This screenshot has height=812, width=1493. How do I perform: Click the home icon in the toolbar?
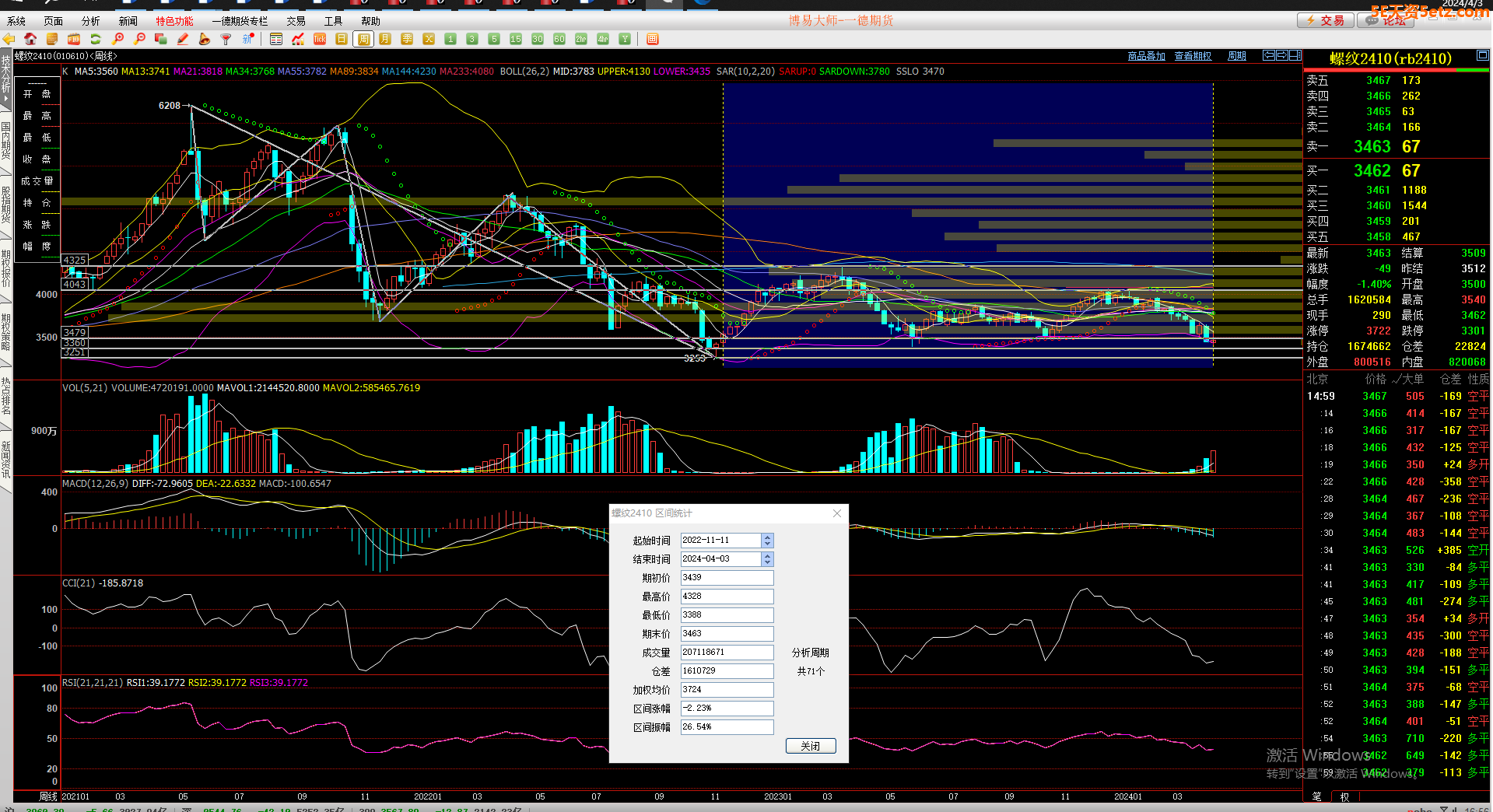(30, 39)
